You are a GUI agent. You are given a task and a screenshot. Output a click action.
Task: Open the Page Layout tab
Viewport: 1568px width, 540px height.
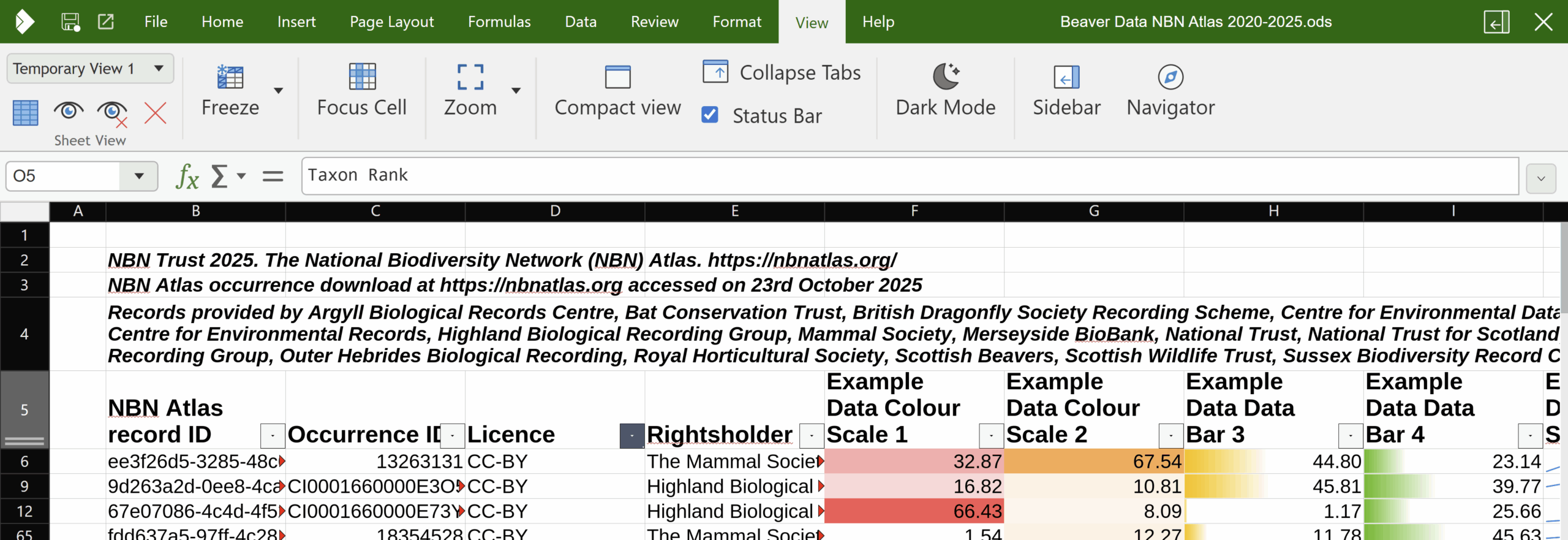(391, 22)
